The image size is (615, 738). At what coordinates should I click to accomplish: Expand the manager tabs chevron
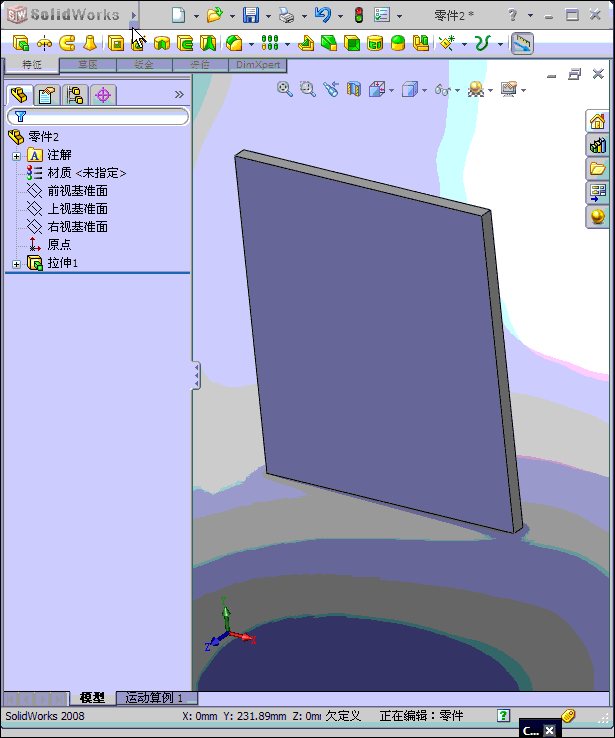coord(179,95)
